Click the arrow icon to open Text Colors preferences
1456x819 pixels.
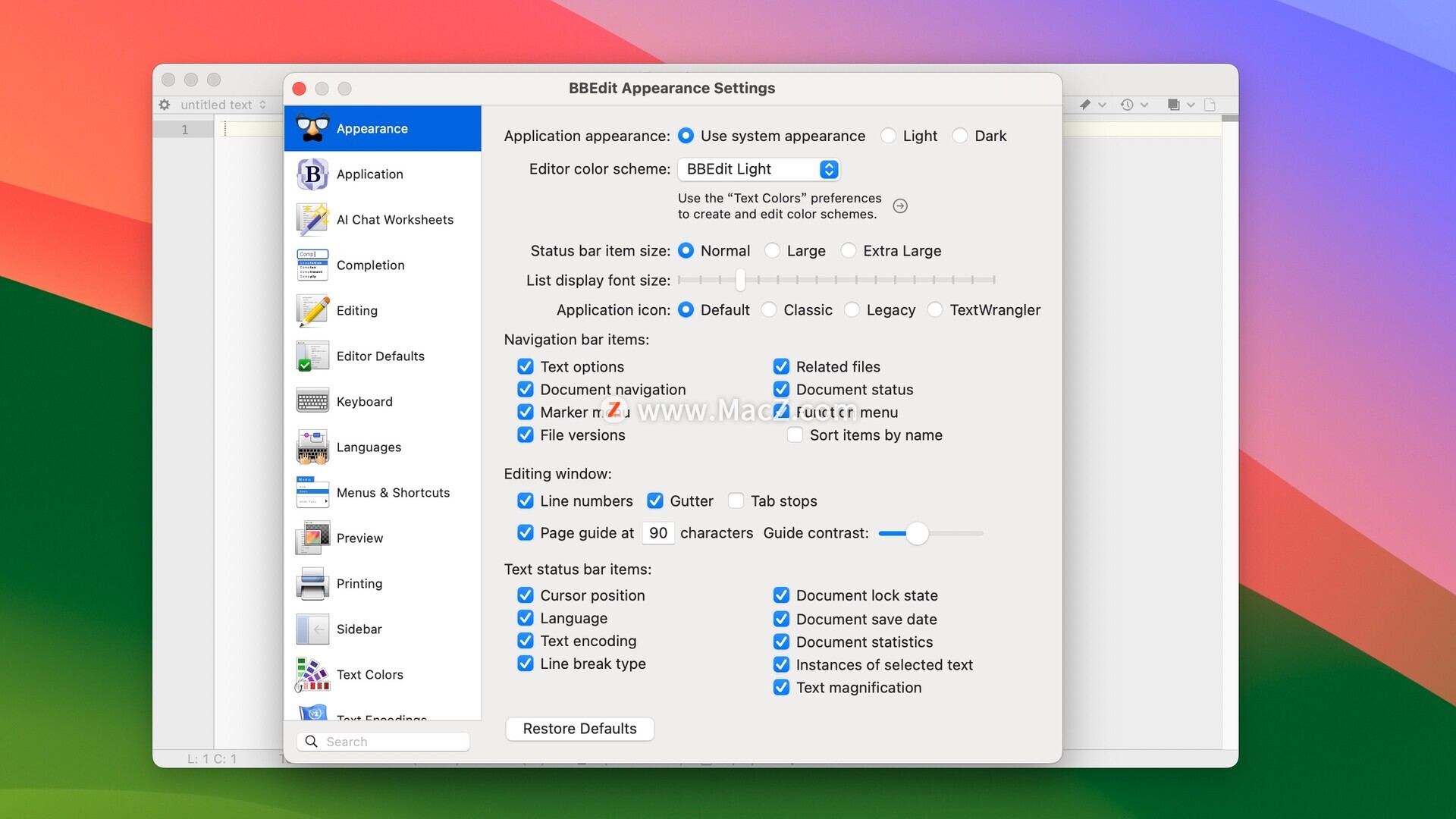point(900,206)
